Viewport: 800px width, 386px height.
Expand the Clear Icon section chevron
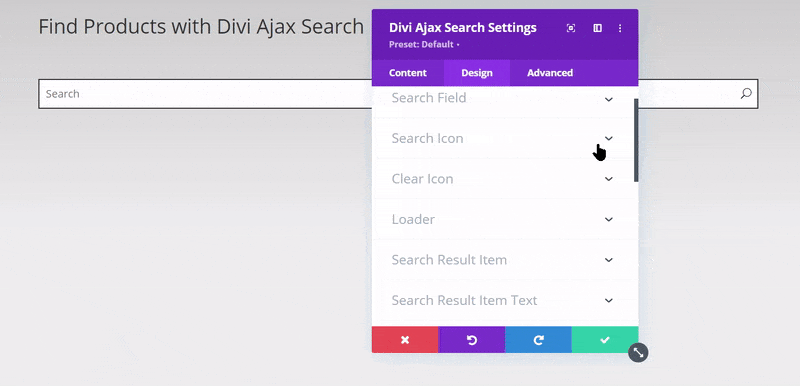tap(609, 179)
